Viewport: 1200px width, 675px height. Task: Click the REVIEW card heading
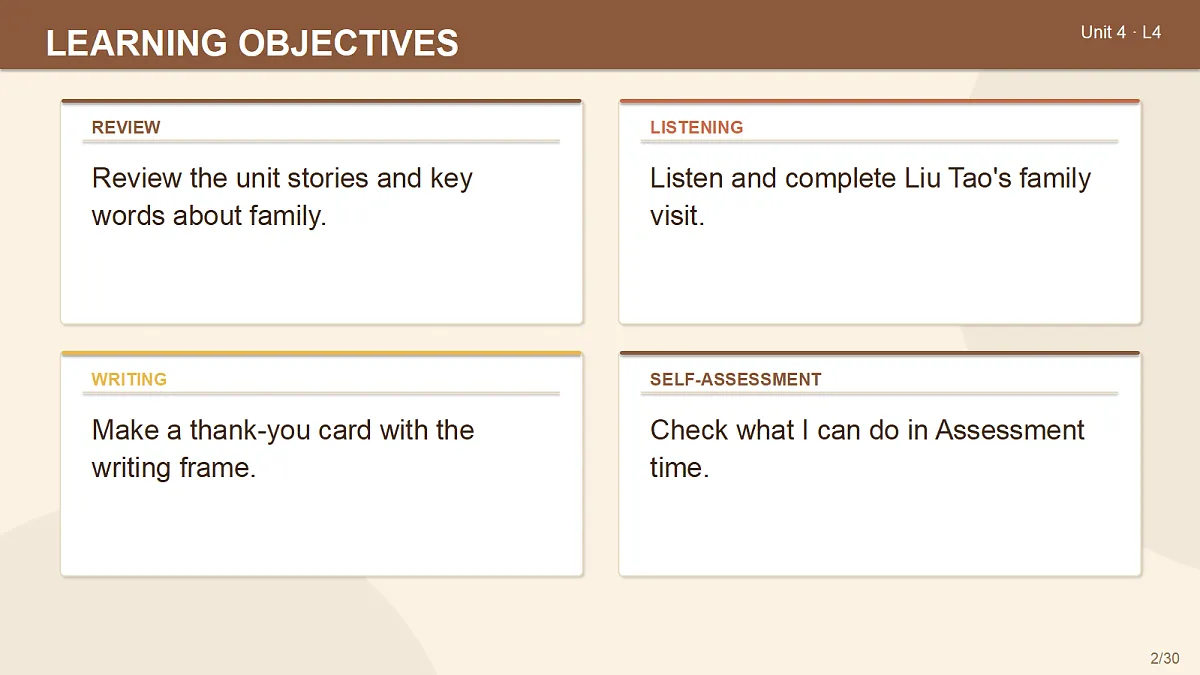[126, 127]
